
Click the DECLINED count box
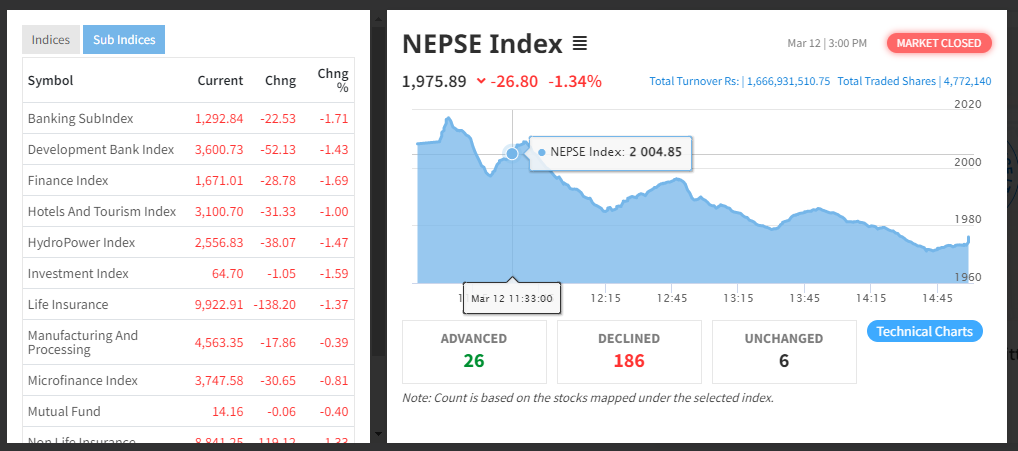tap(629, 351)
